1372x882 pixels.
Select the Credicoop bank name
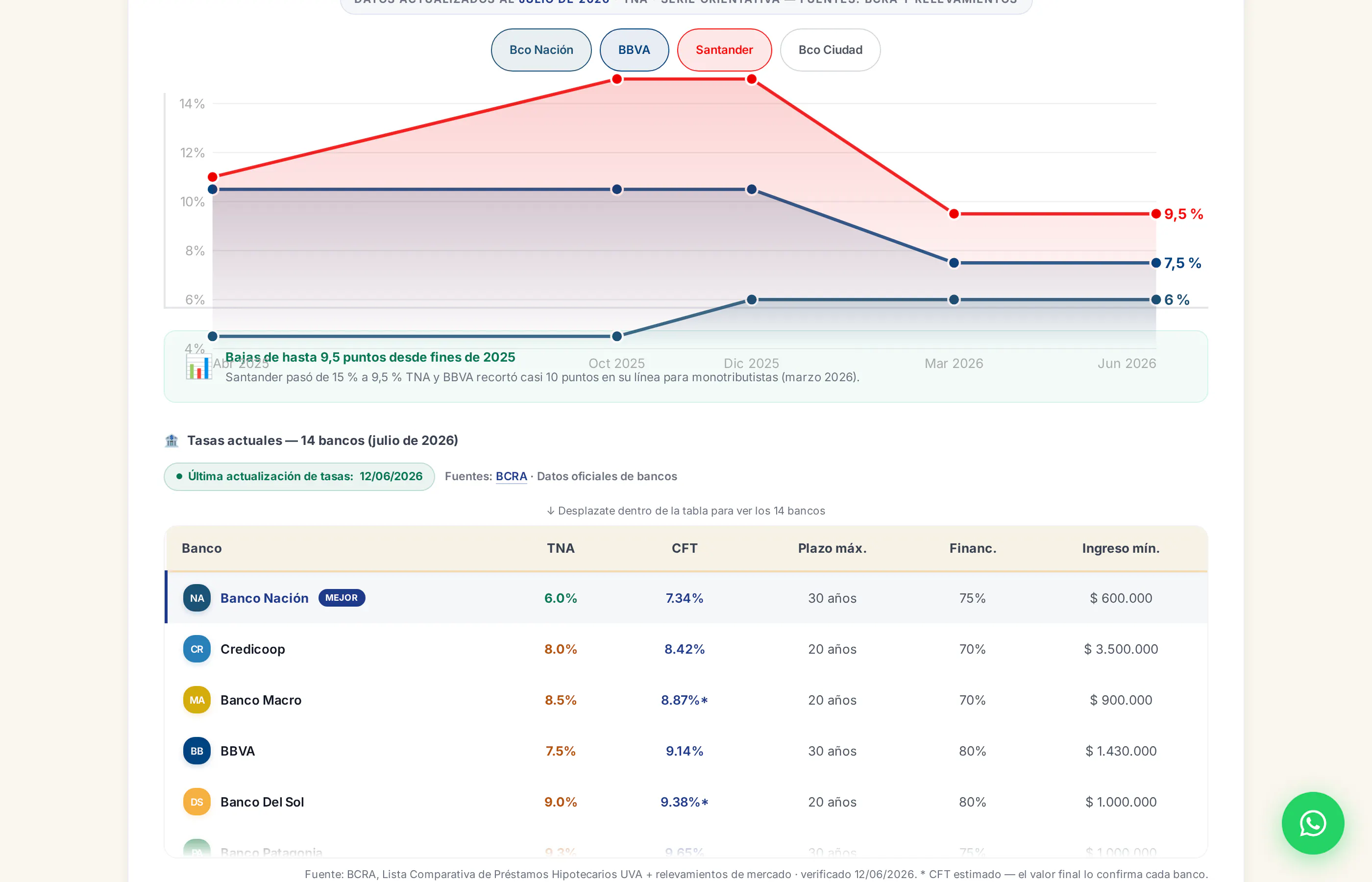point(252,649)
